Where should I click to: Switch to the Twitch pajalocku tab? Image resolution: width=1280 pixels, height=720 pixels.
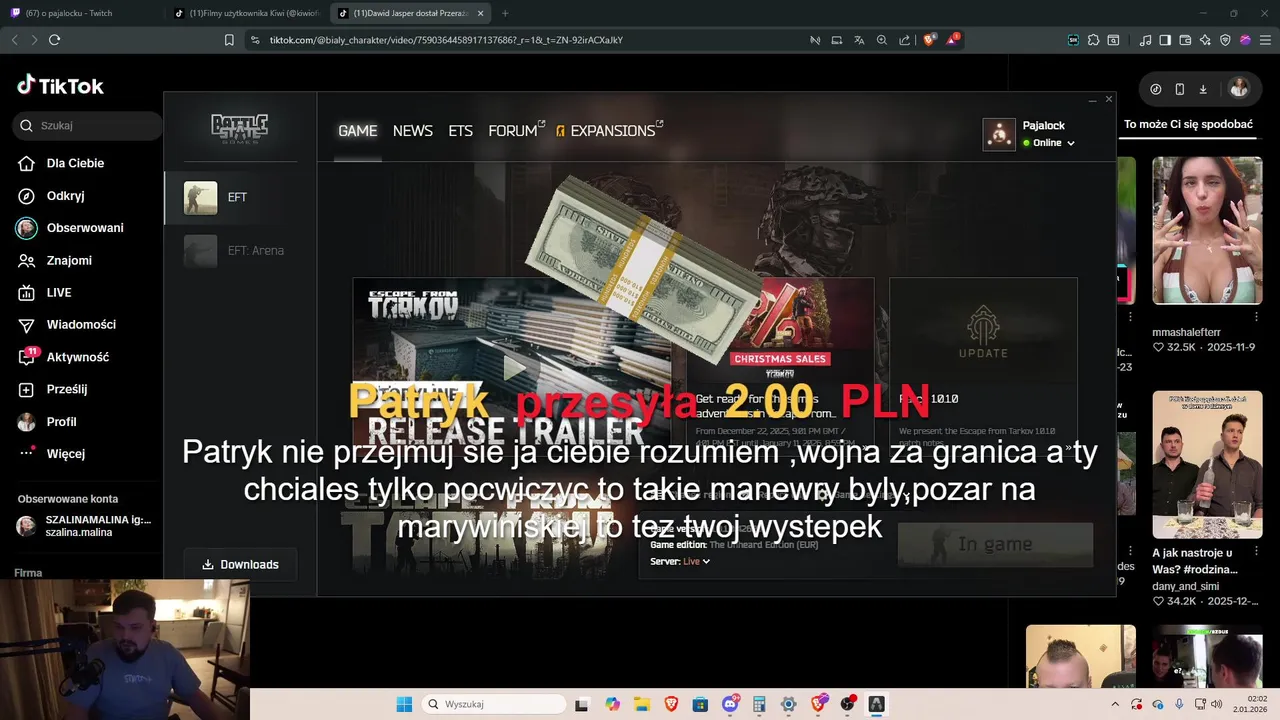click(81, 13)
